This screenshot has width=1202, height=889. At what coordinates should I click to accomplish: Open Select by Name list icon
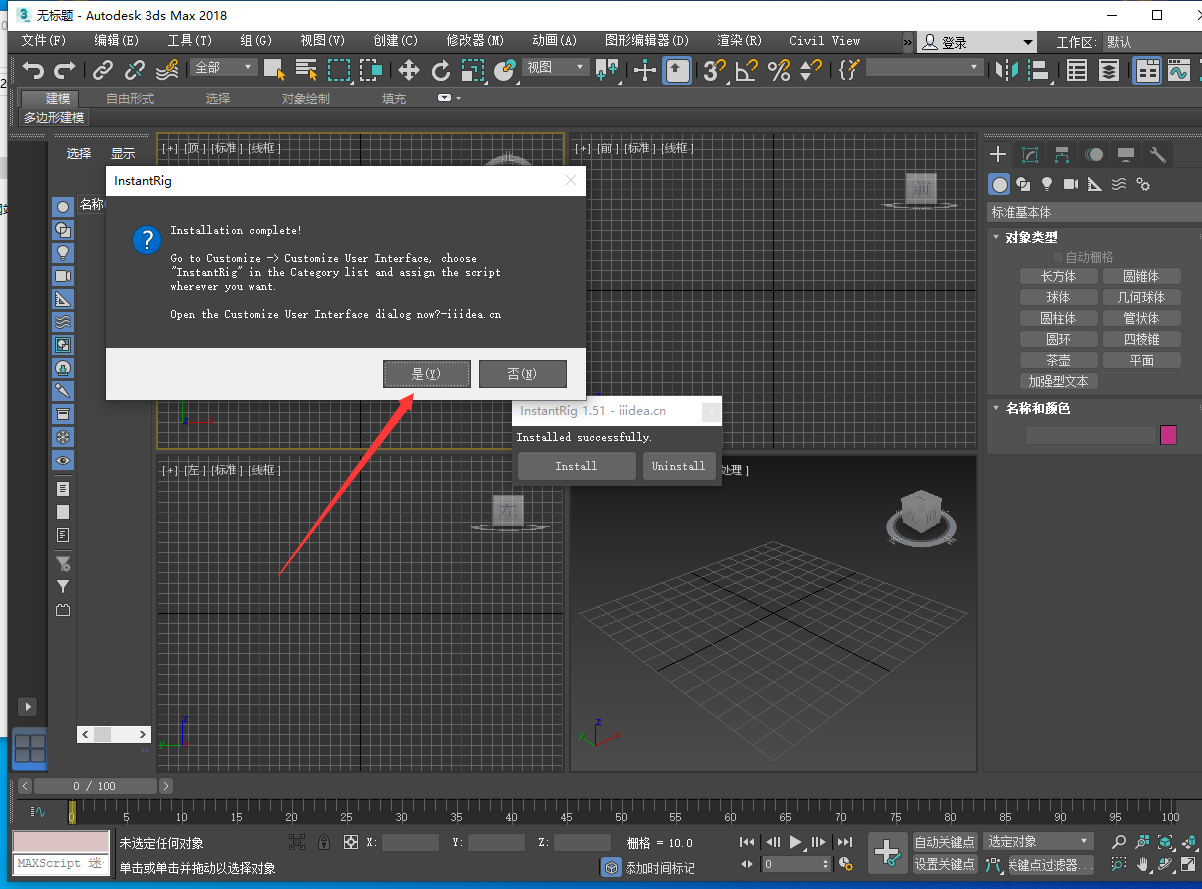(307, 70)
